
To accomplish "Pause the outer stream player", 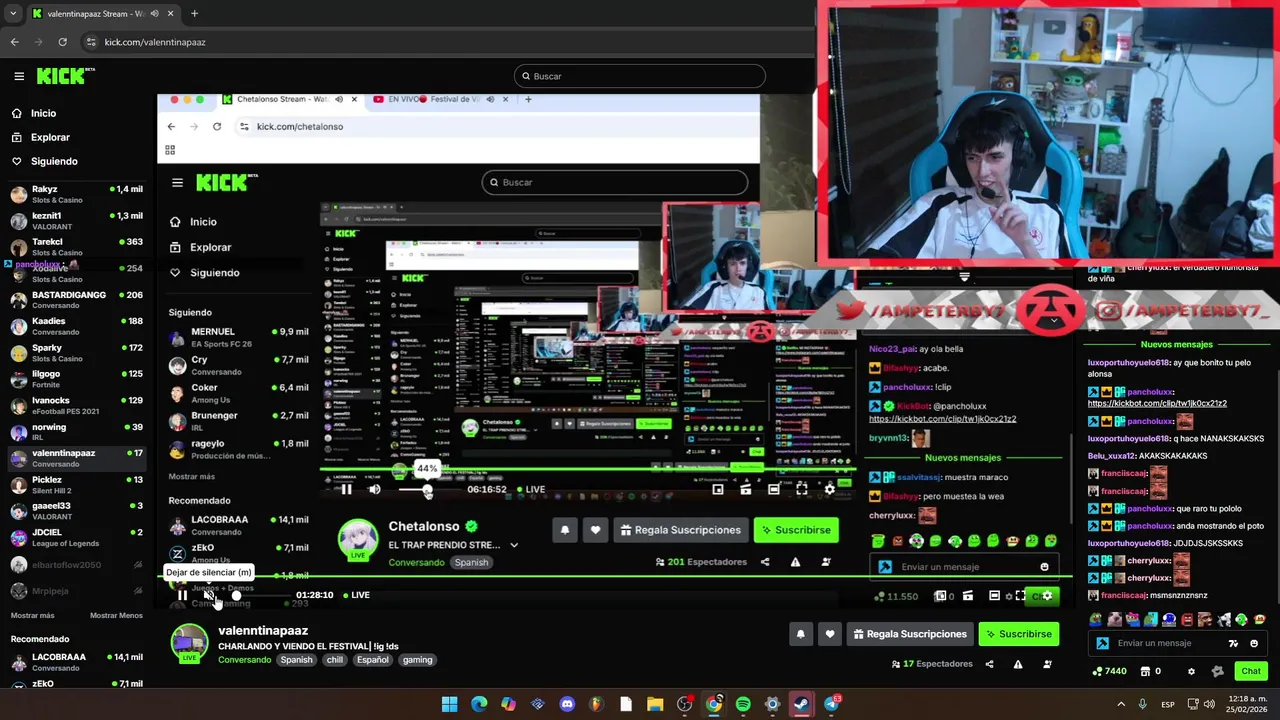I will point(182,595).
